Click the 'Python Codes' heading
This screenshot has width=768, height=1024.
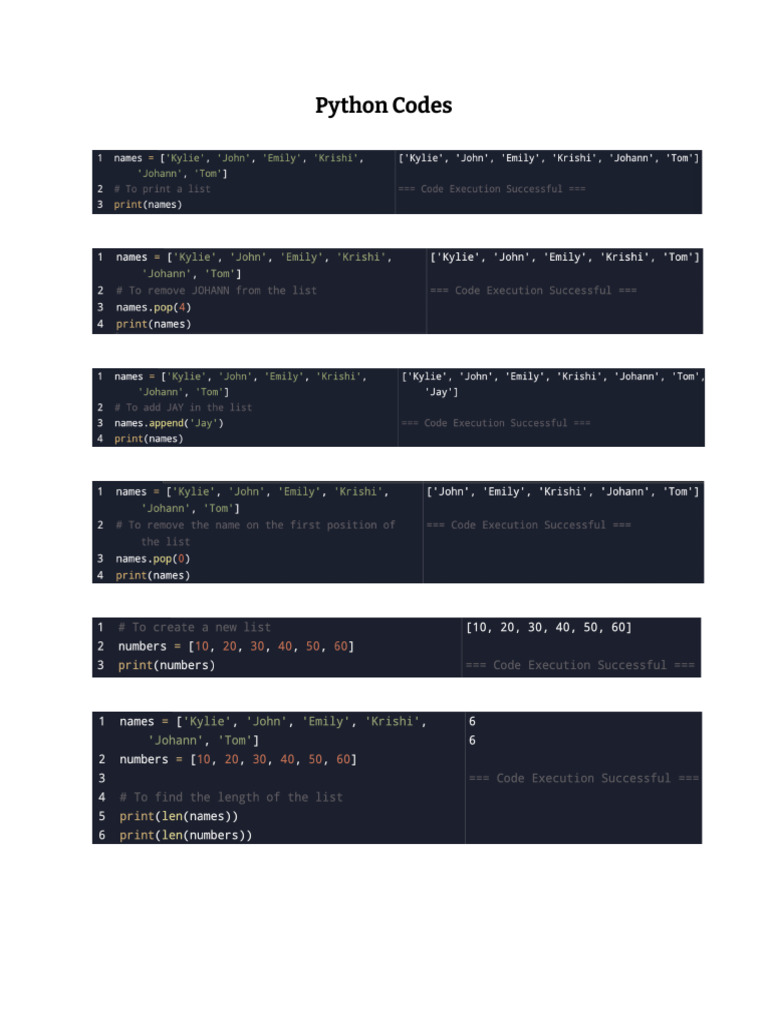[x=383, y=106]
